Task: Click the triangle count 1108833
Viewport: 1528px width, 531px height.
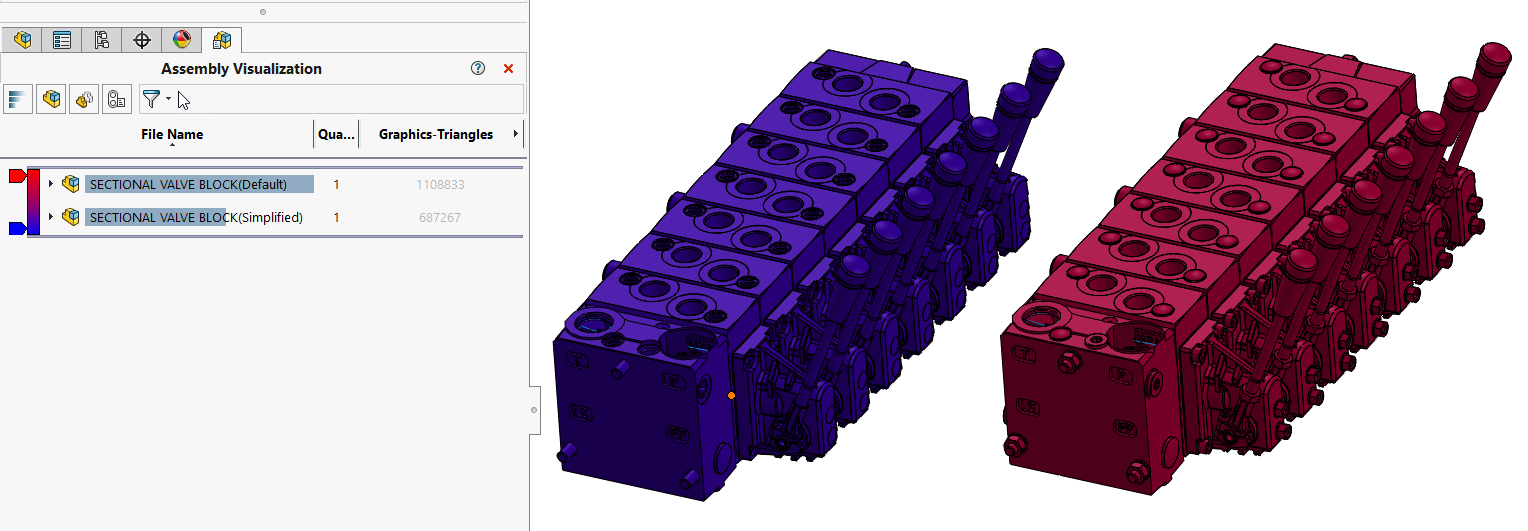Action: pos(440,185)
